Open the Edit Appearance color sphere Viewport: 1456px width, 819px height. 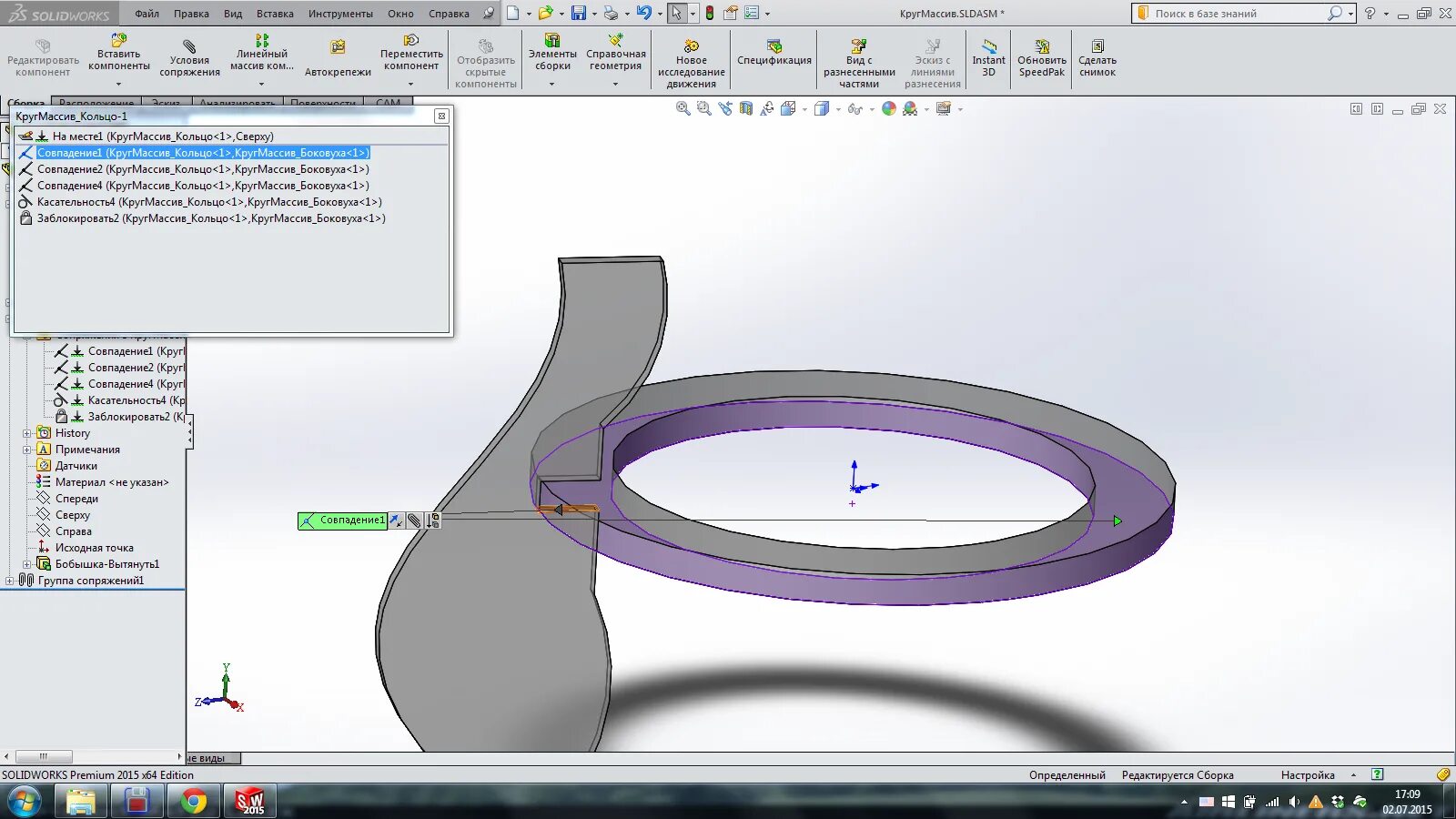889,108
